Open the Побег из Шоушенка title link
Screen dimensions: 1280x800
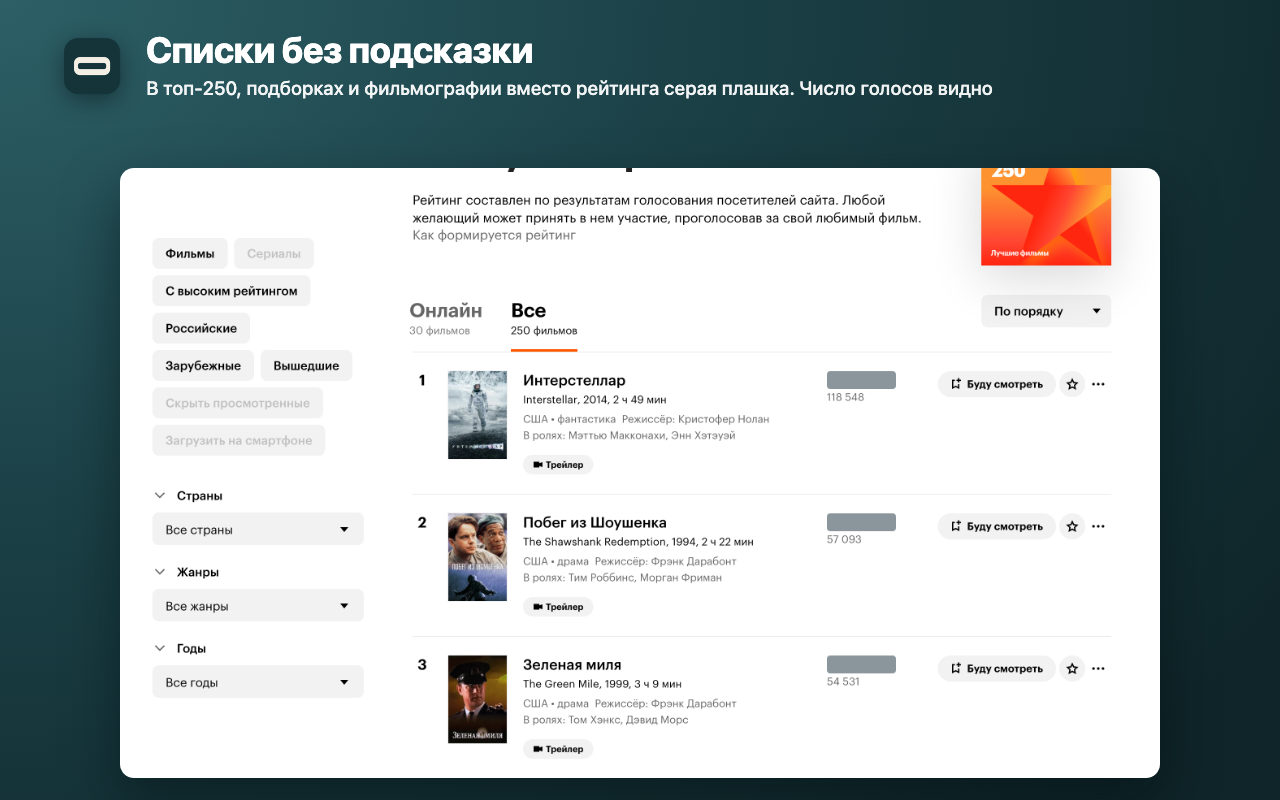click(x=595, y=522)
